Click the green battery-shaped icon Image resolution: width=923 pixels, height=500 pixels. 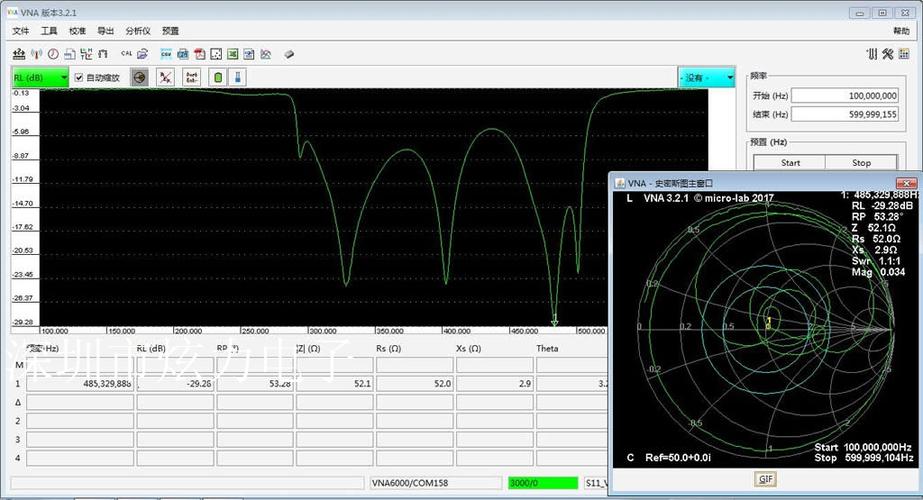(x=218, y=77)
